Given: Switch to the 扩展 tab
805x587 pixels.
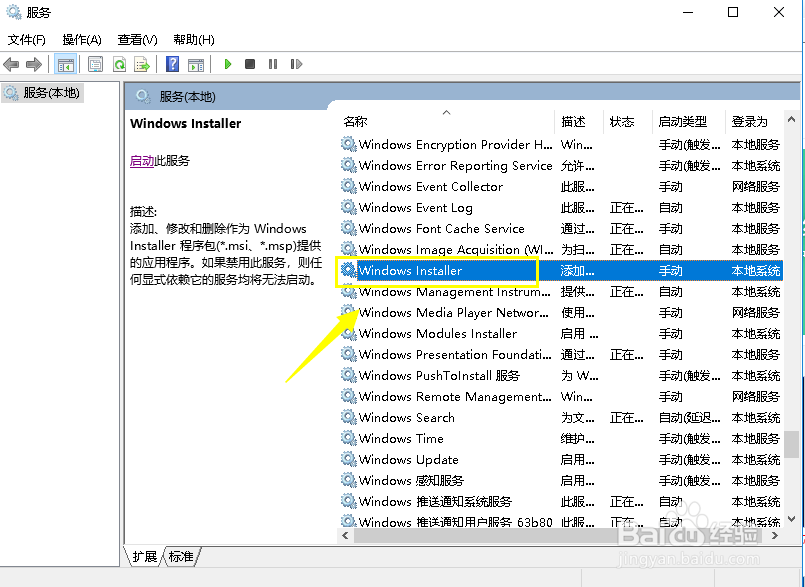Looking at the screenshot, I should (x=143, y=558).
